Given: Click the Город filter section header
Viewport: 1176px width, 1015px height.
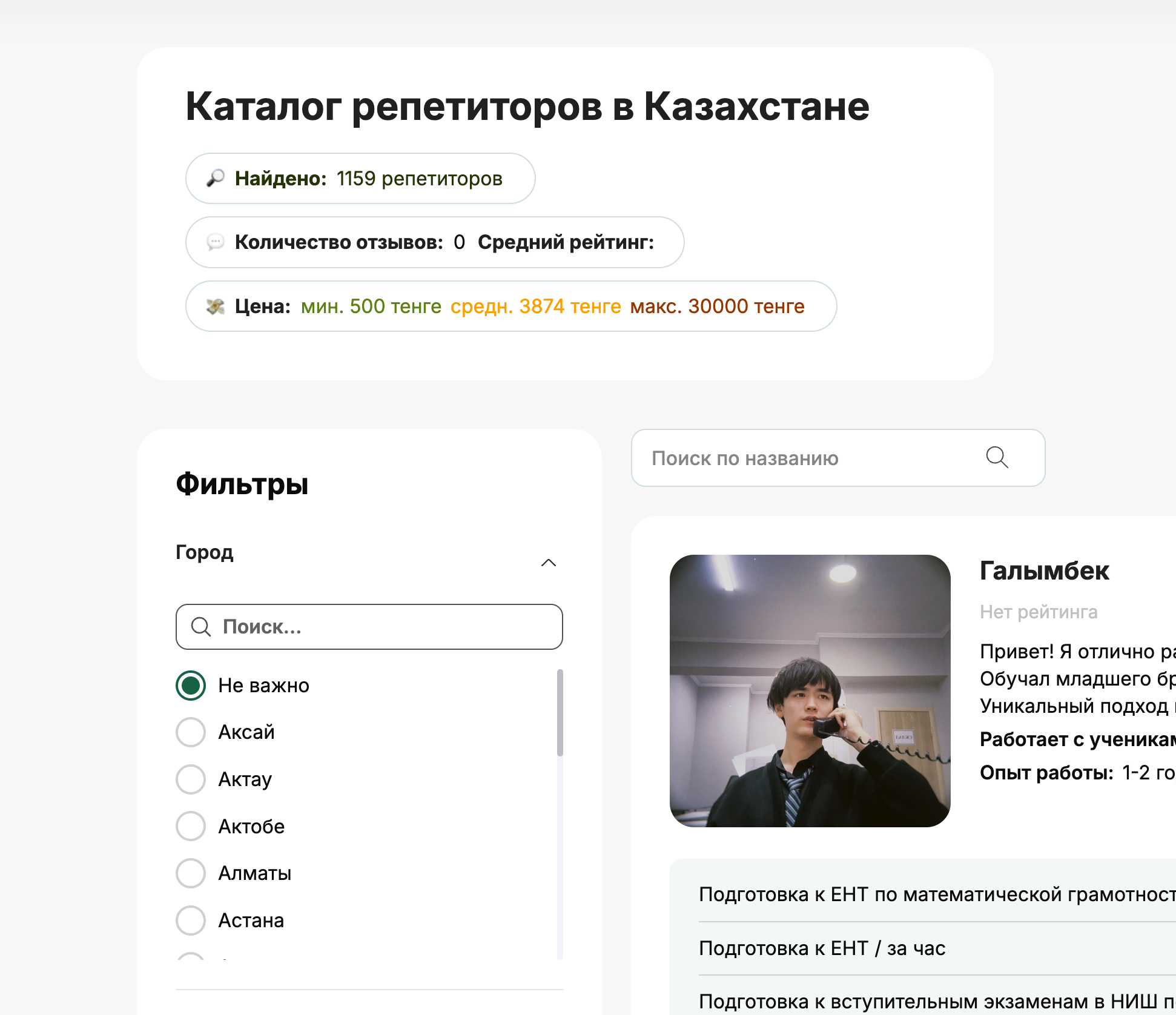Looking at the screenshot, I should 205,552.
